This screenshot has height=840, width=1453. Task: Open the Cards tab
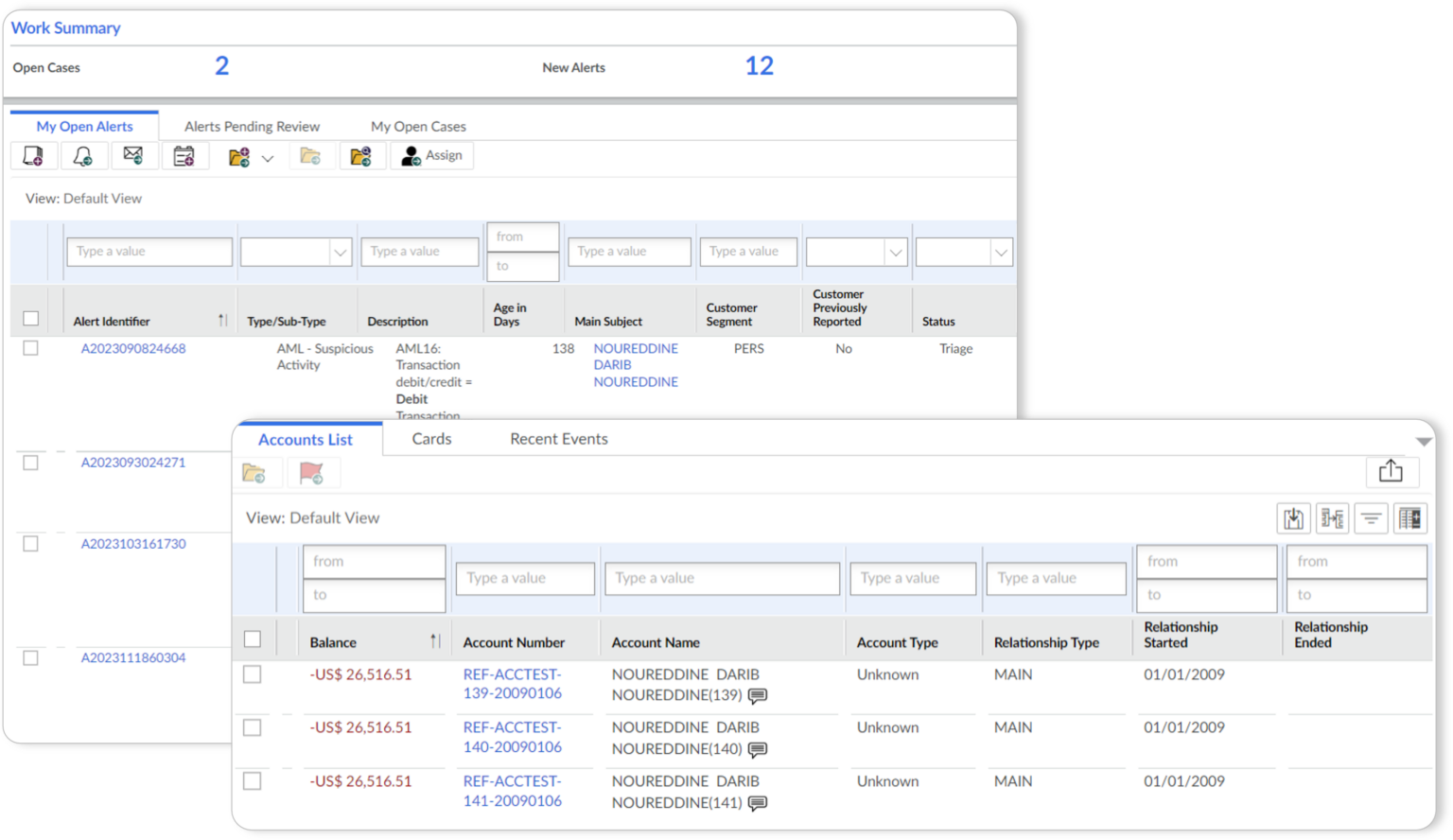[430, 438]
